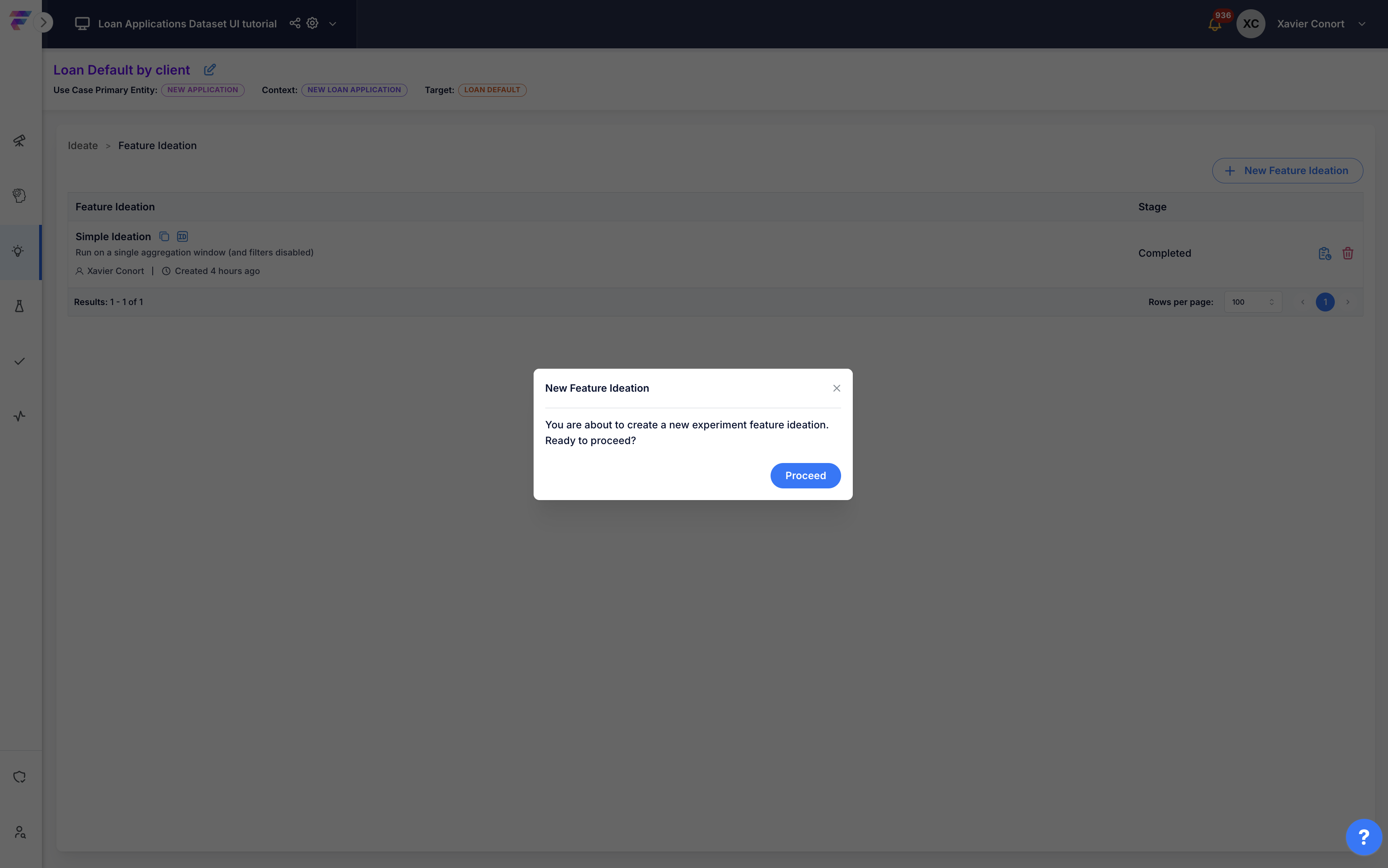
Task: Open the user search icon in the sidebar
Action: pyautogui.click(x=19, y=832)
